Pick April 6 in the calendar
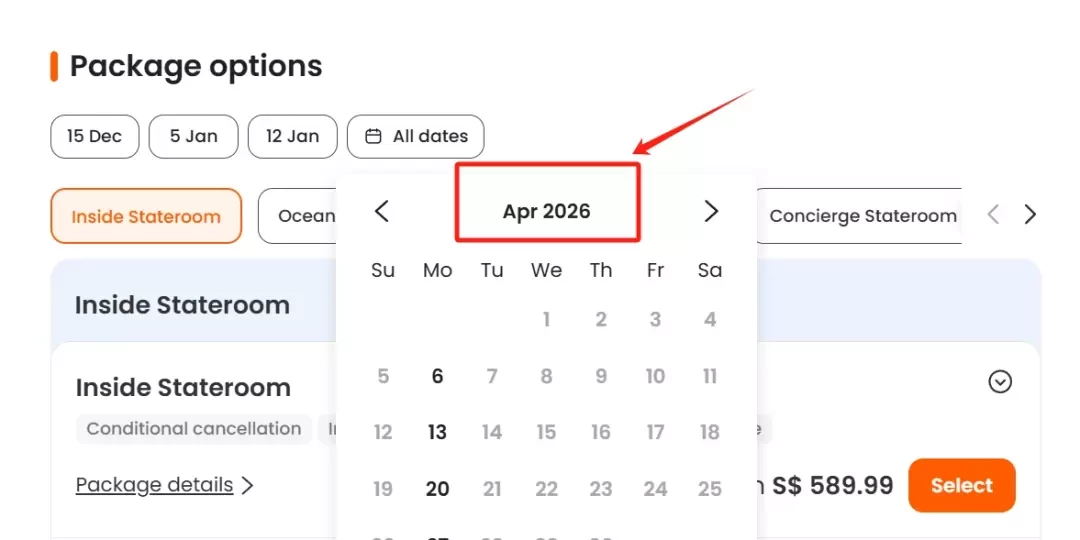 437,376
